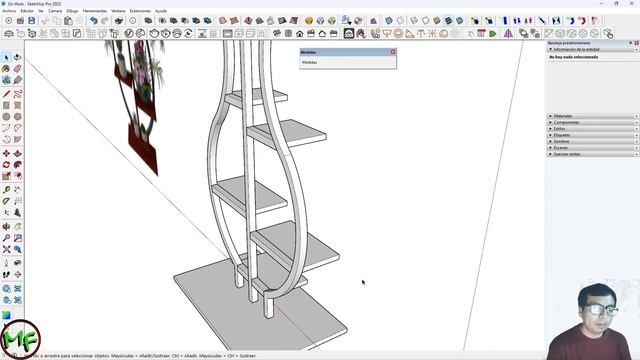640x360 pixels.
Task: Open the Cámara menu
Action: 55,11
